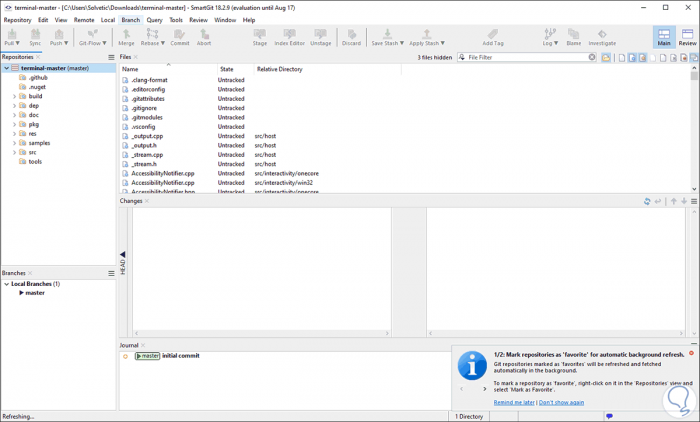Expand the pkg folder

[14, 125]
